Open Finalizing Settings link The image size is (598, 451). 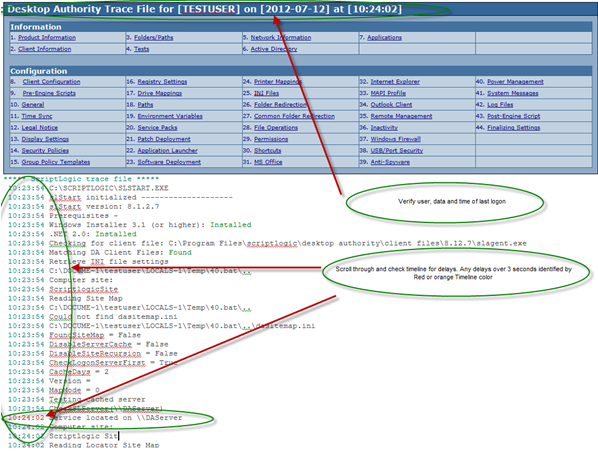(x=514, y=127)
